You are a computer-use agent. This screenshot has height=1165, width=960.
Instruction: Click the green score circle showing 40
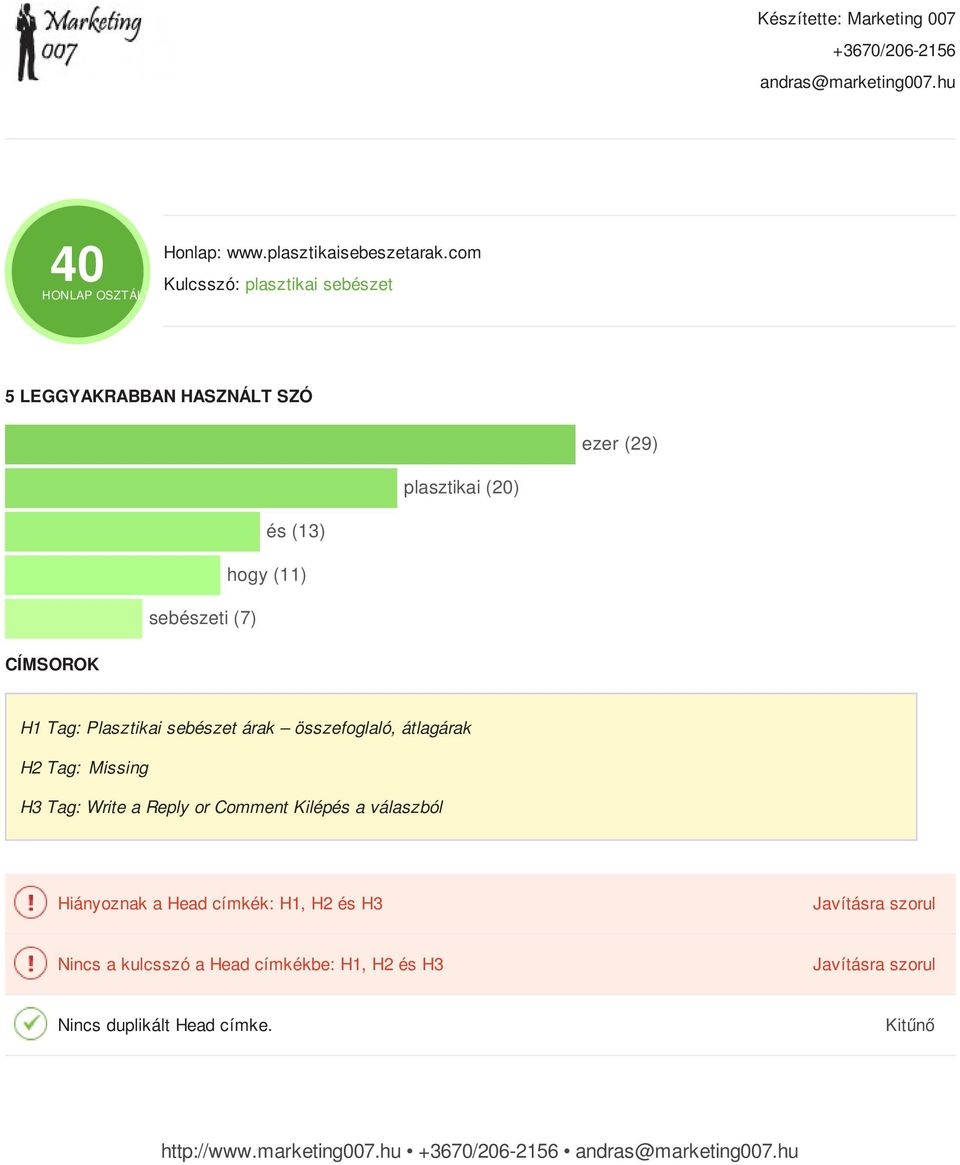pyautogui.click(x=77, y=271)
